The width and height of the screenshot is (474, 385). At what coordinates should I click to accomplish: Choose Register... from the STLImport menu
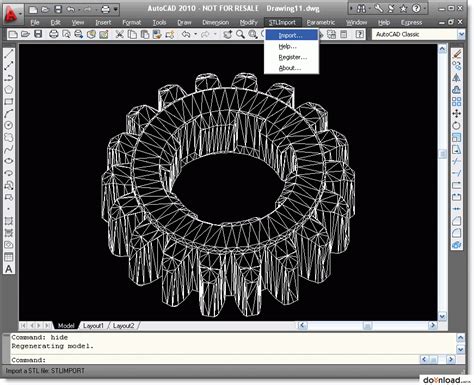click(x=292, y=57)
